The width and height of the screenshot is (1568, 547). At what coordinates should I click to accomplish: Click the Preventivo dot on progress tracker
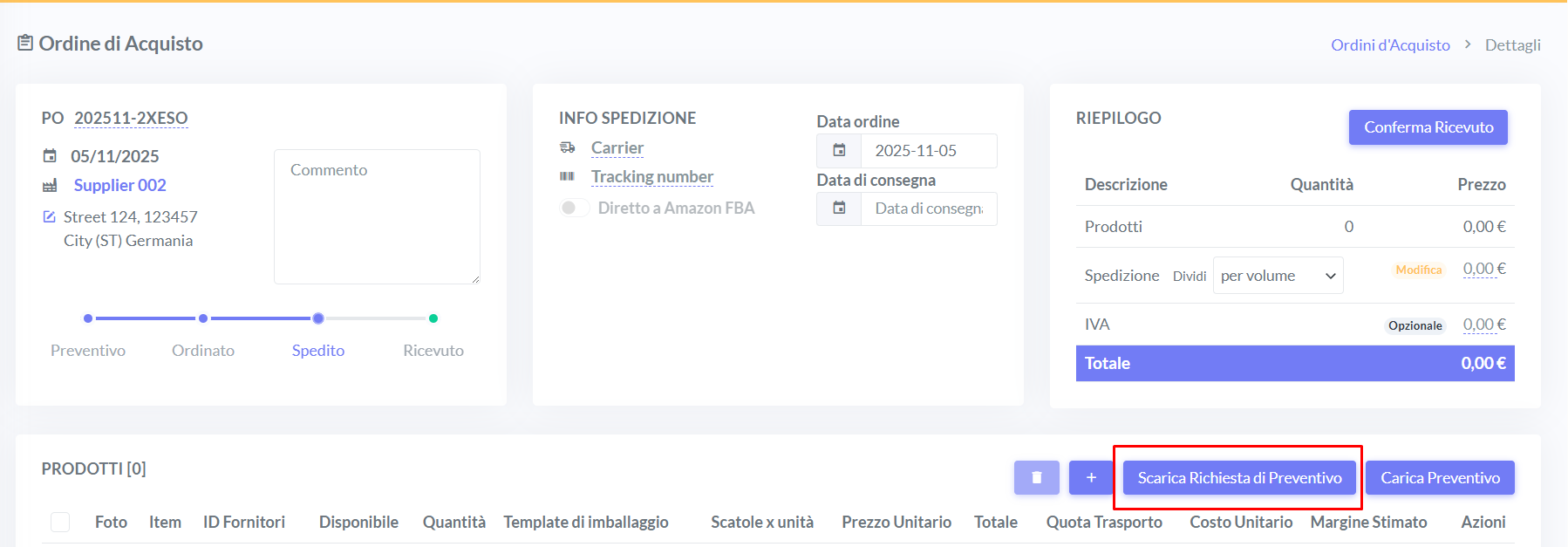(x=88, y=318)
